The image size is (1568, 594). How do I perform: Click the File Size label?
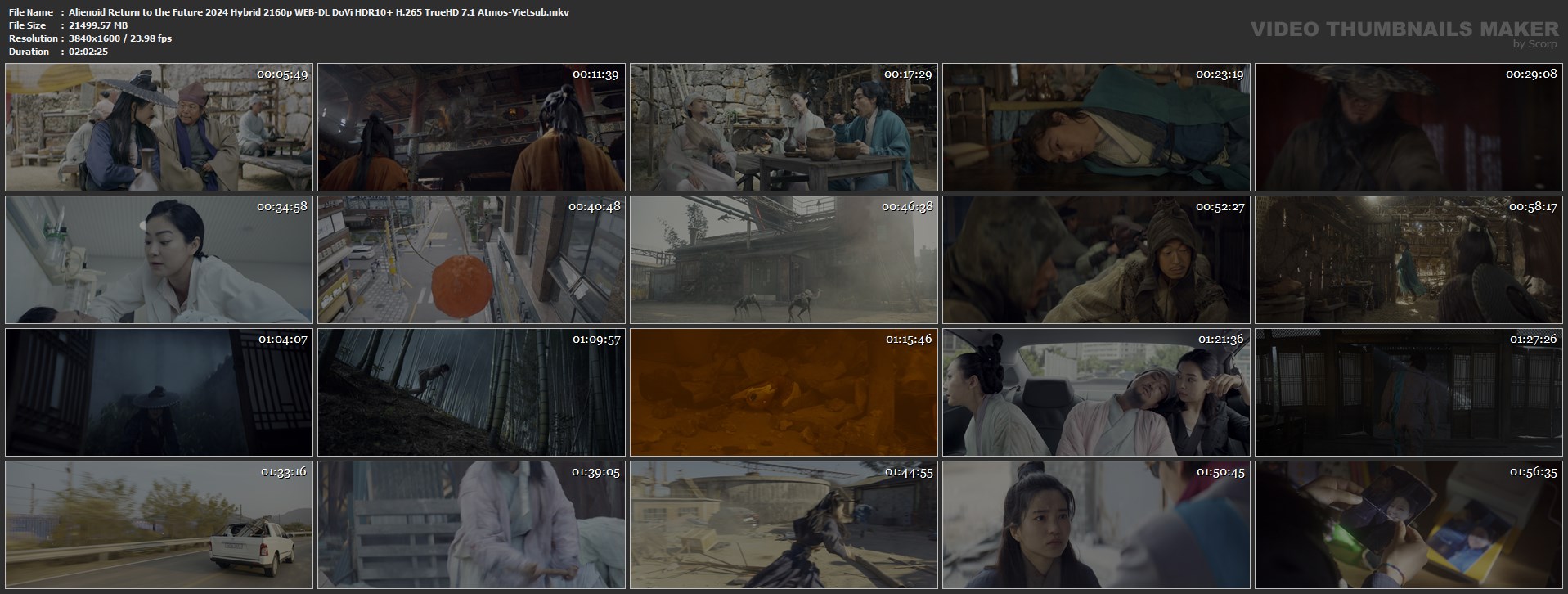click(x=28, y=25)
